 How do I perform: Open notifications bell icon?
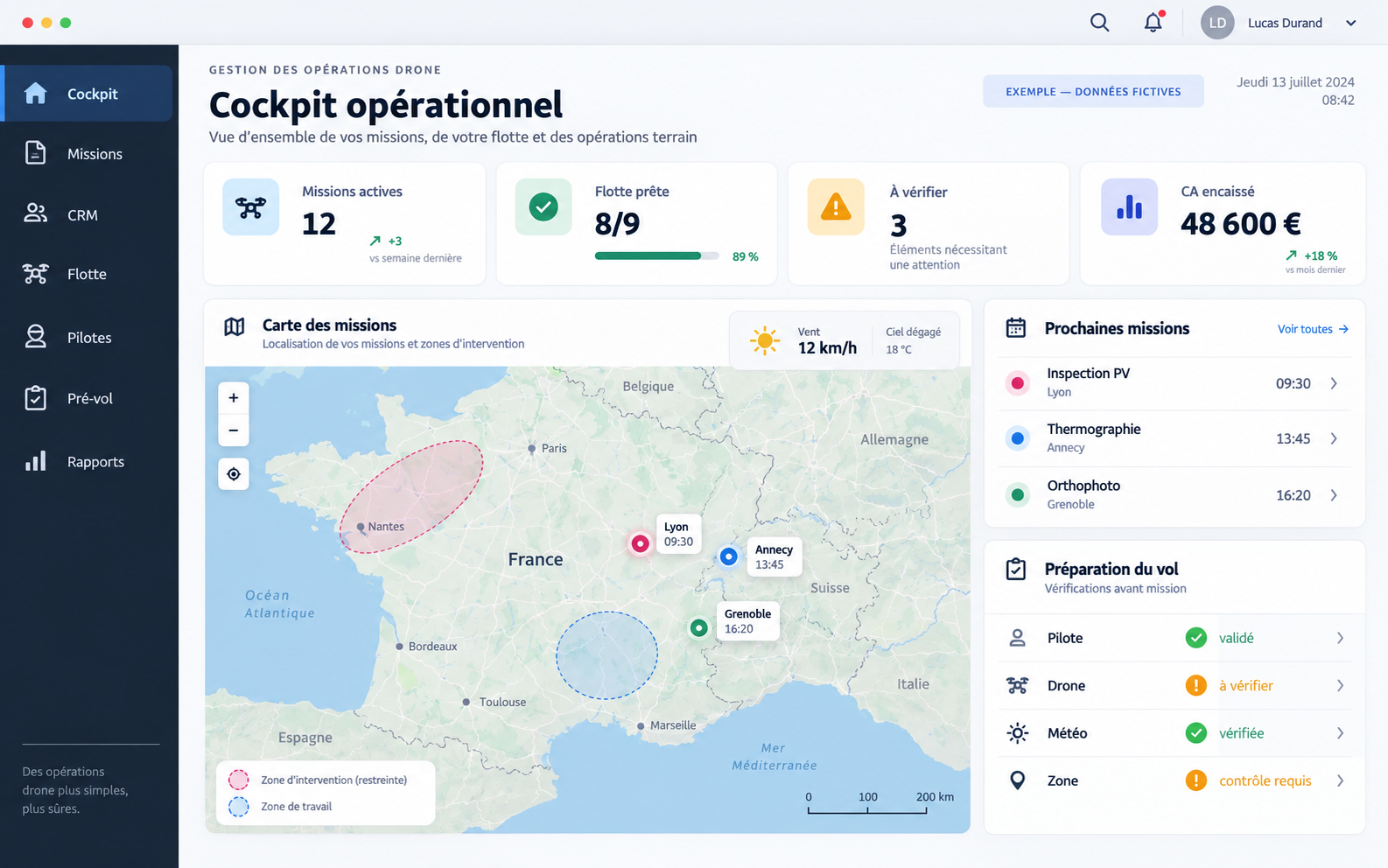coord(1153,23)
